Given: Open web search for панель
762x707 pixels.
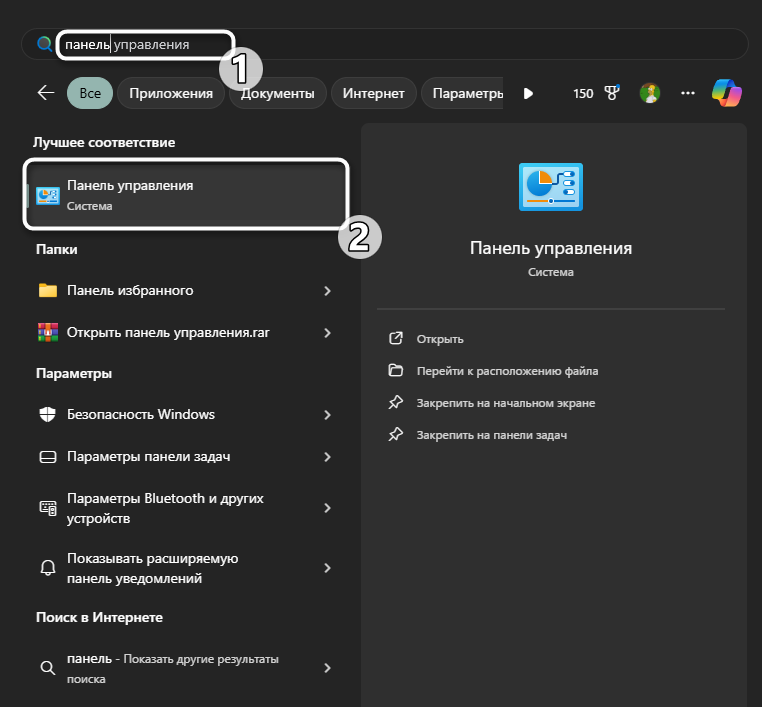Looking at the screenshot, I should (186, 668).
